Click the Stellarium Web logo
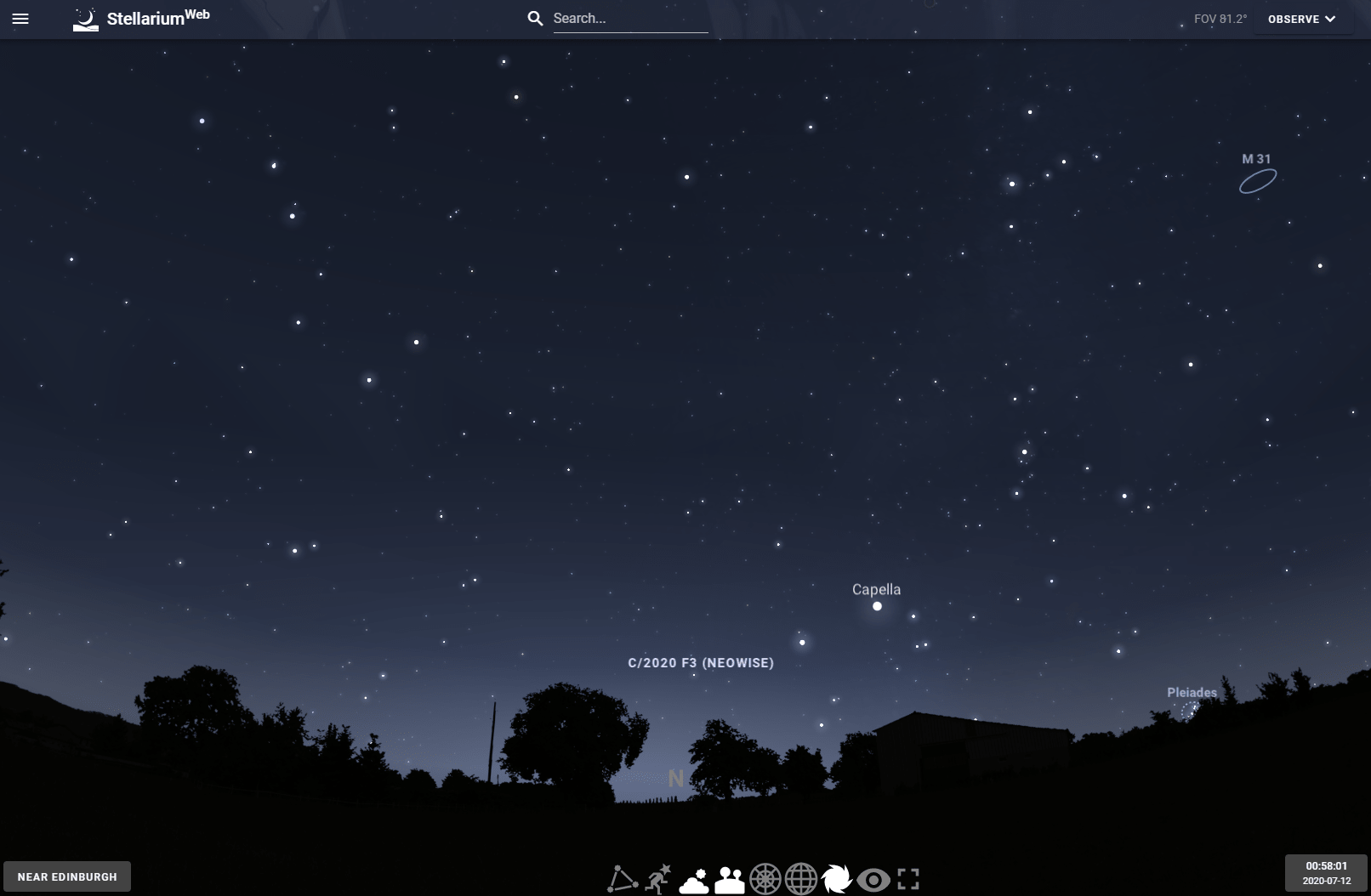This screenshot has height=896, width=1371. [141, 19]
